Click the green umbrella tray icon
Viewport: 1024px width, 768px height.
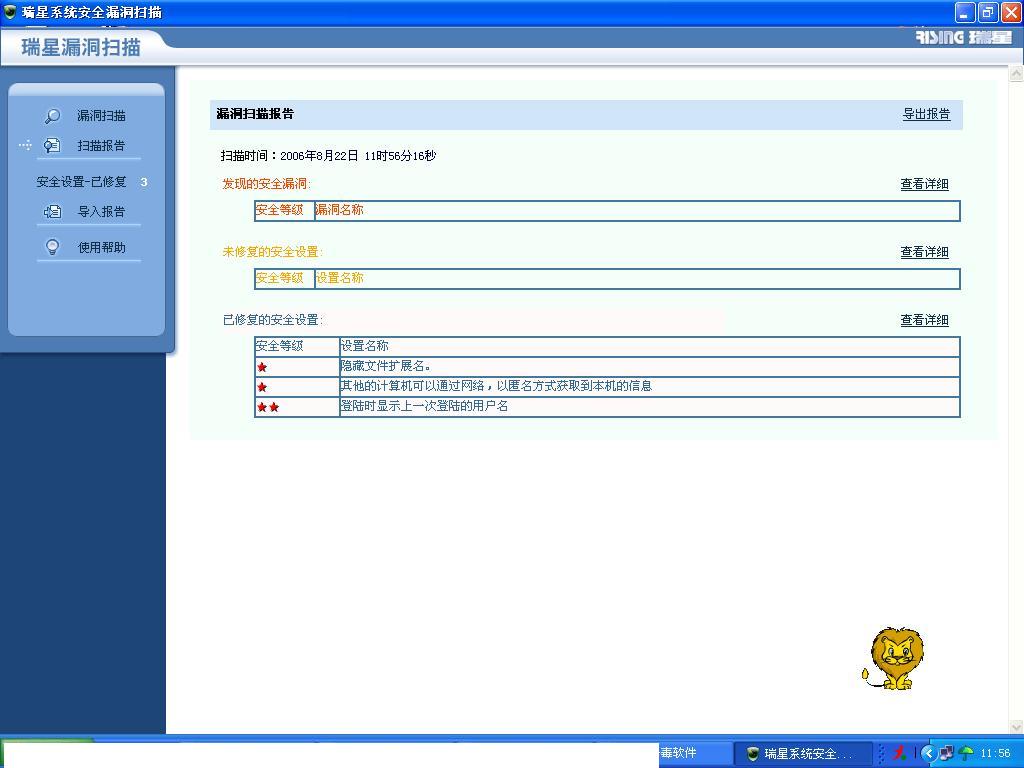[x=966, y=754]
